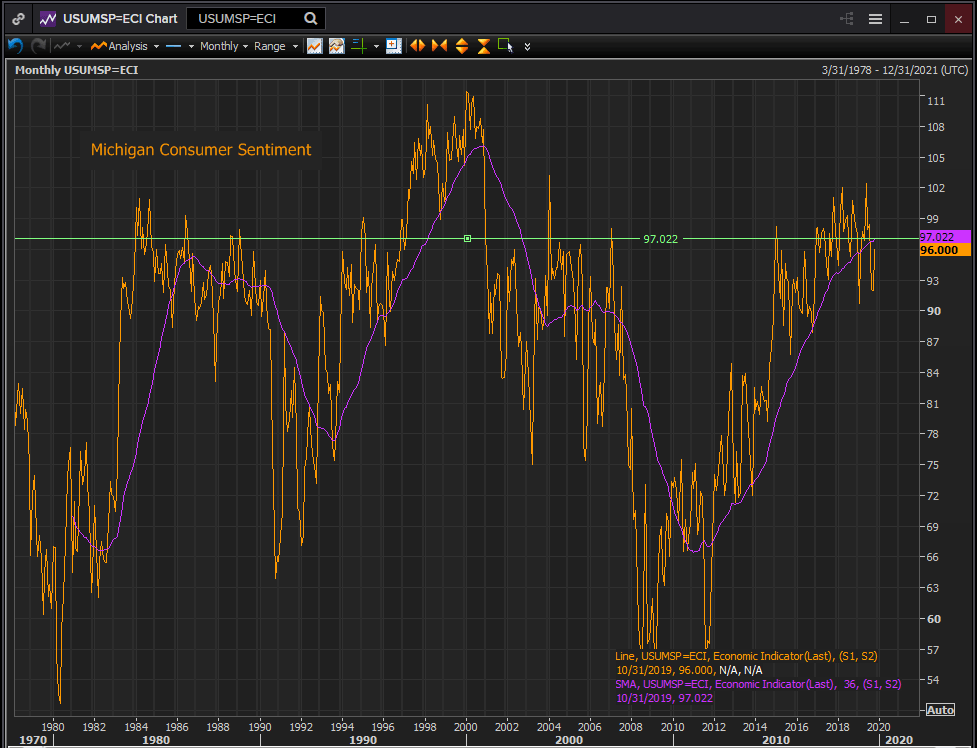Click the USUMSP=ECI symbol input field
977x748 pixels.
[246, 19]
